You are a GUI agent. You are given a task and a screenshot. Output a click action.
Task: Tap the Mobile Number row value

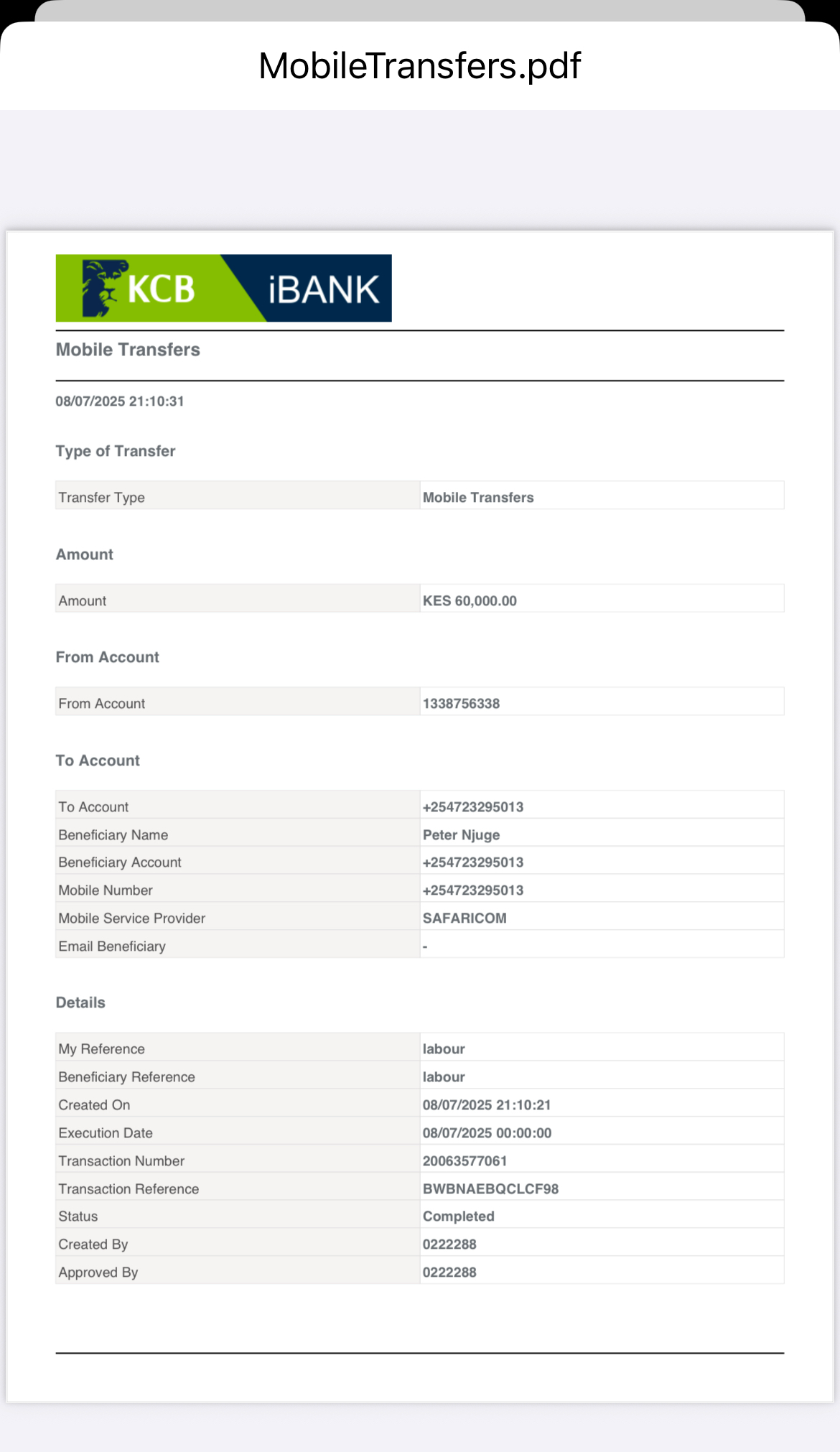click(473, 890)
